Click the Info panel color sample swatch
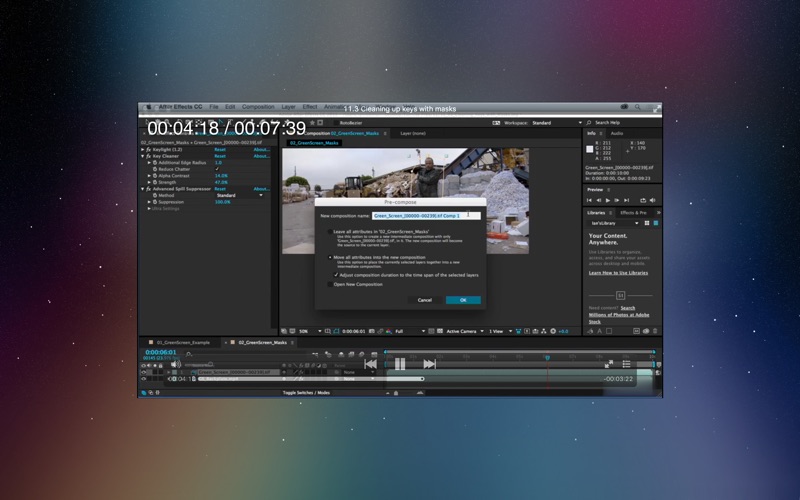This screenshot has height=500, width=800. click(590, 149)
